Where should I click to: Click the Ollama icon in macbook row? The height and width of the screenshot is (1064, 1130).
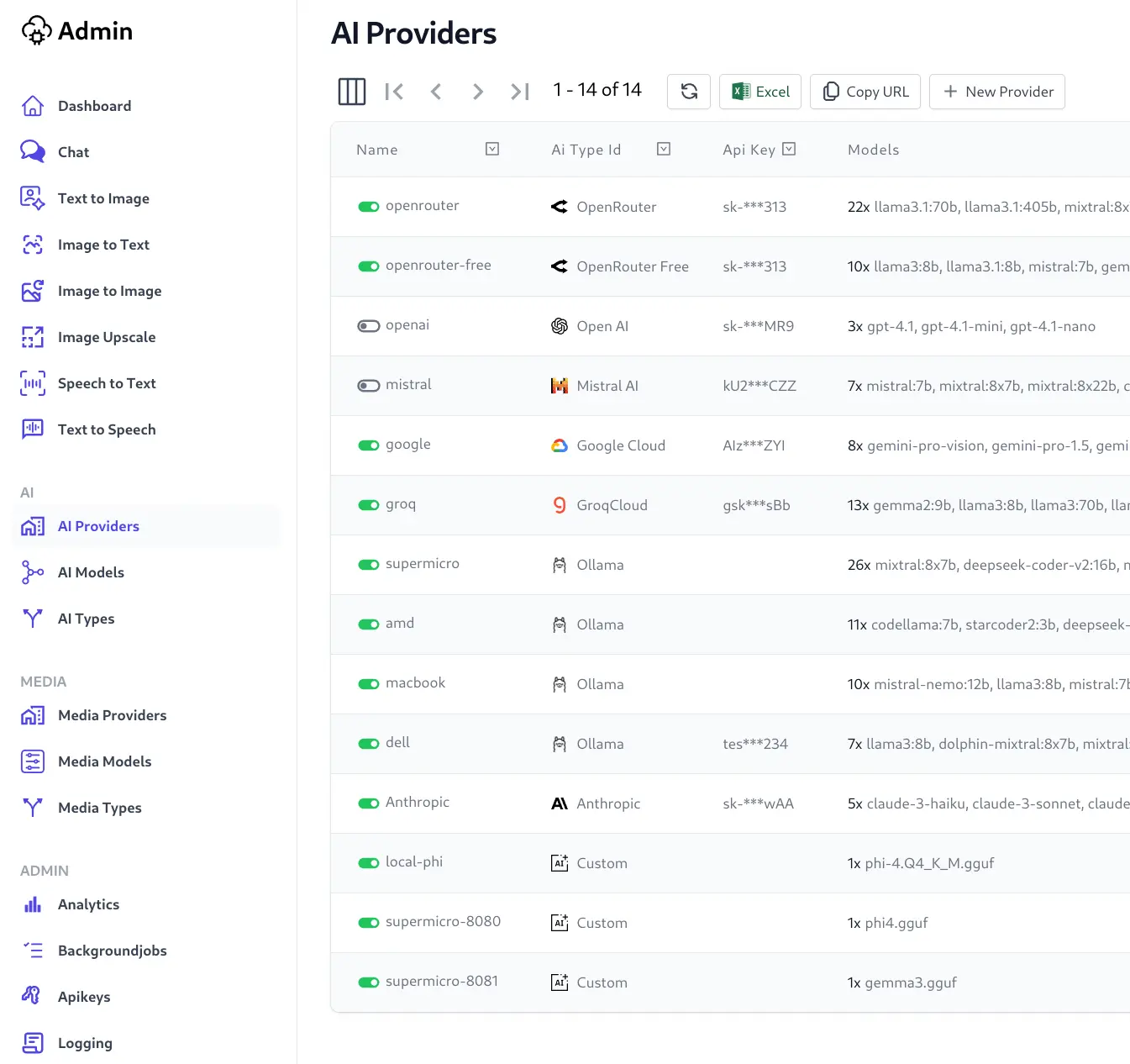coord(560,684)
